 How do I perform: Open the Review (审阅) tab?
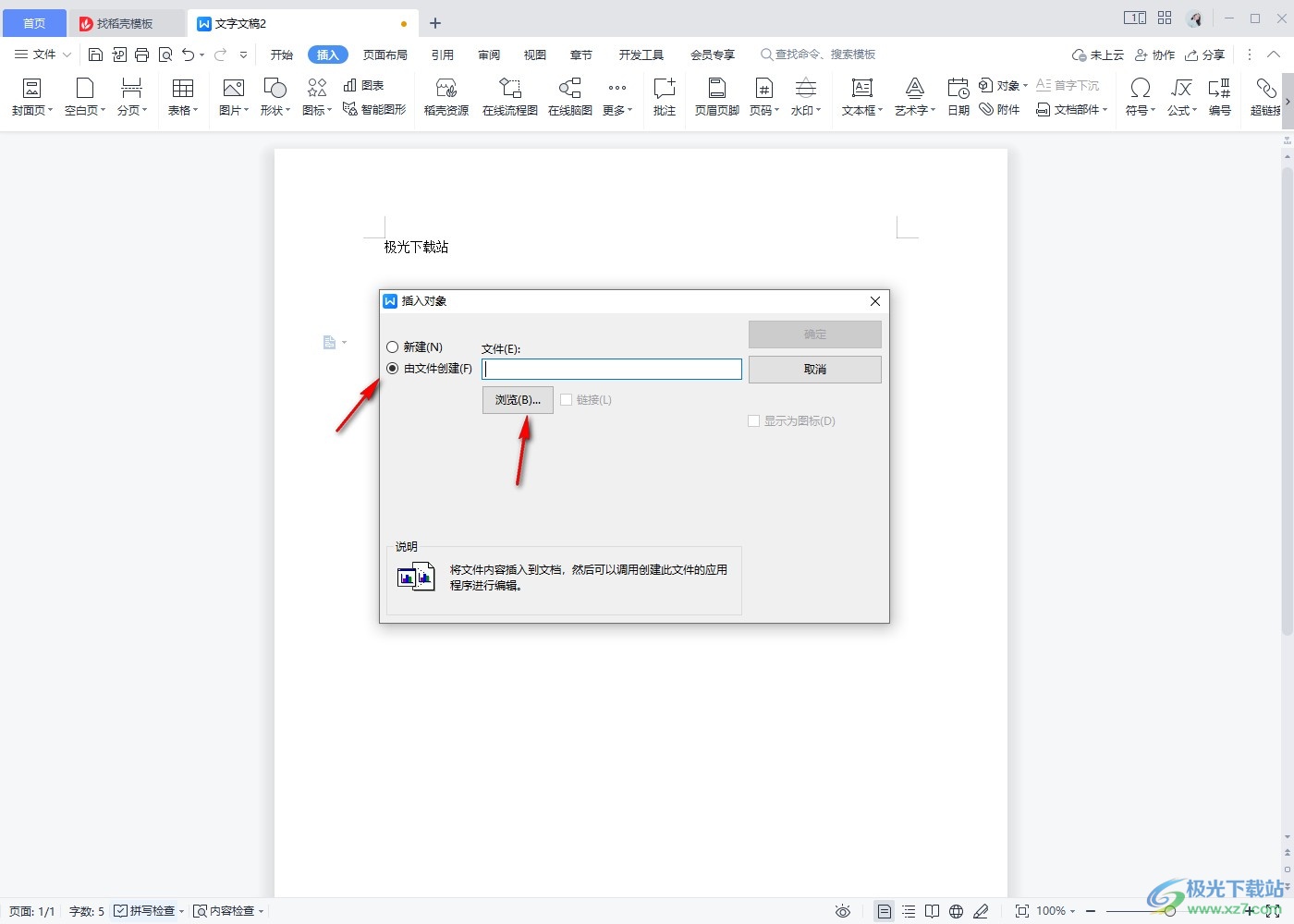tap(489, 55)
